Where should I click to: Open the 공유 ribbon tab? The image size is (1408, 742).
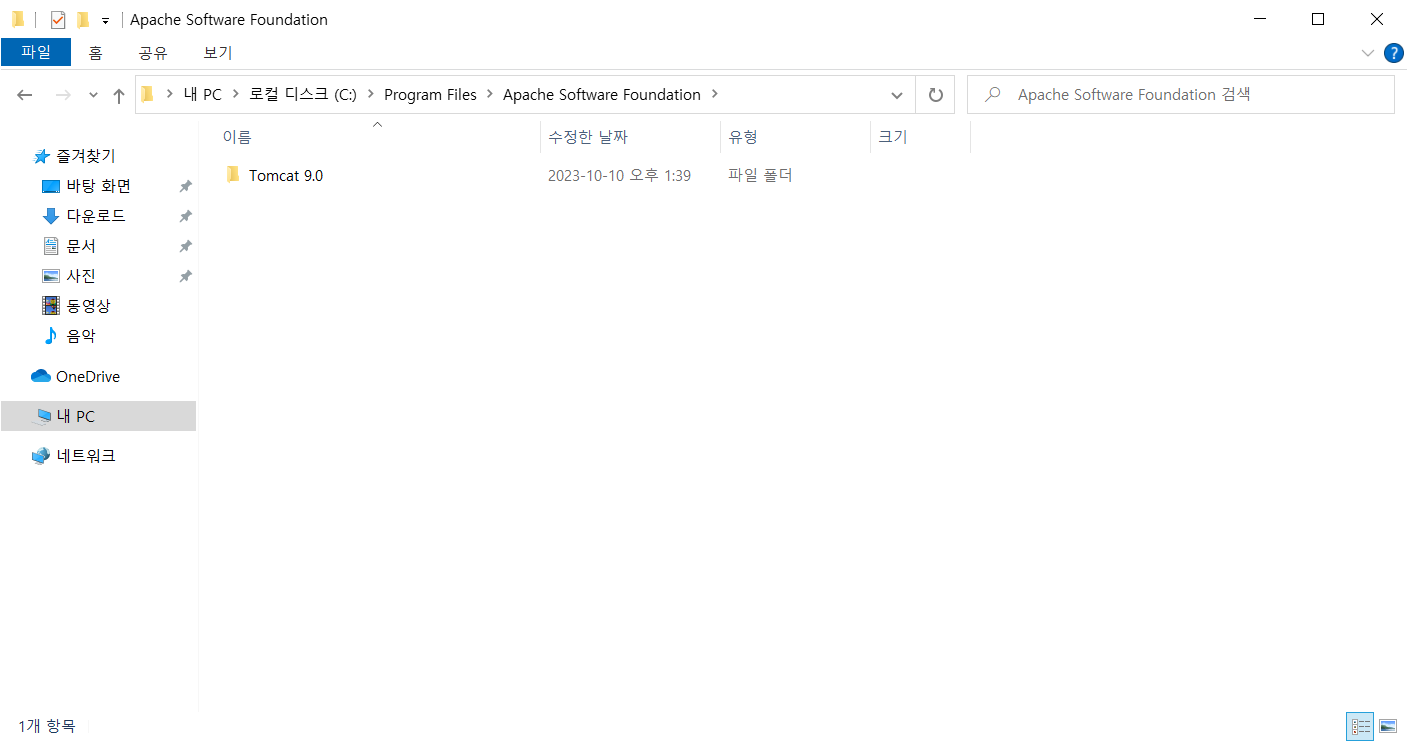153,53
